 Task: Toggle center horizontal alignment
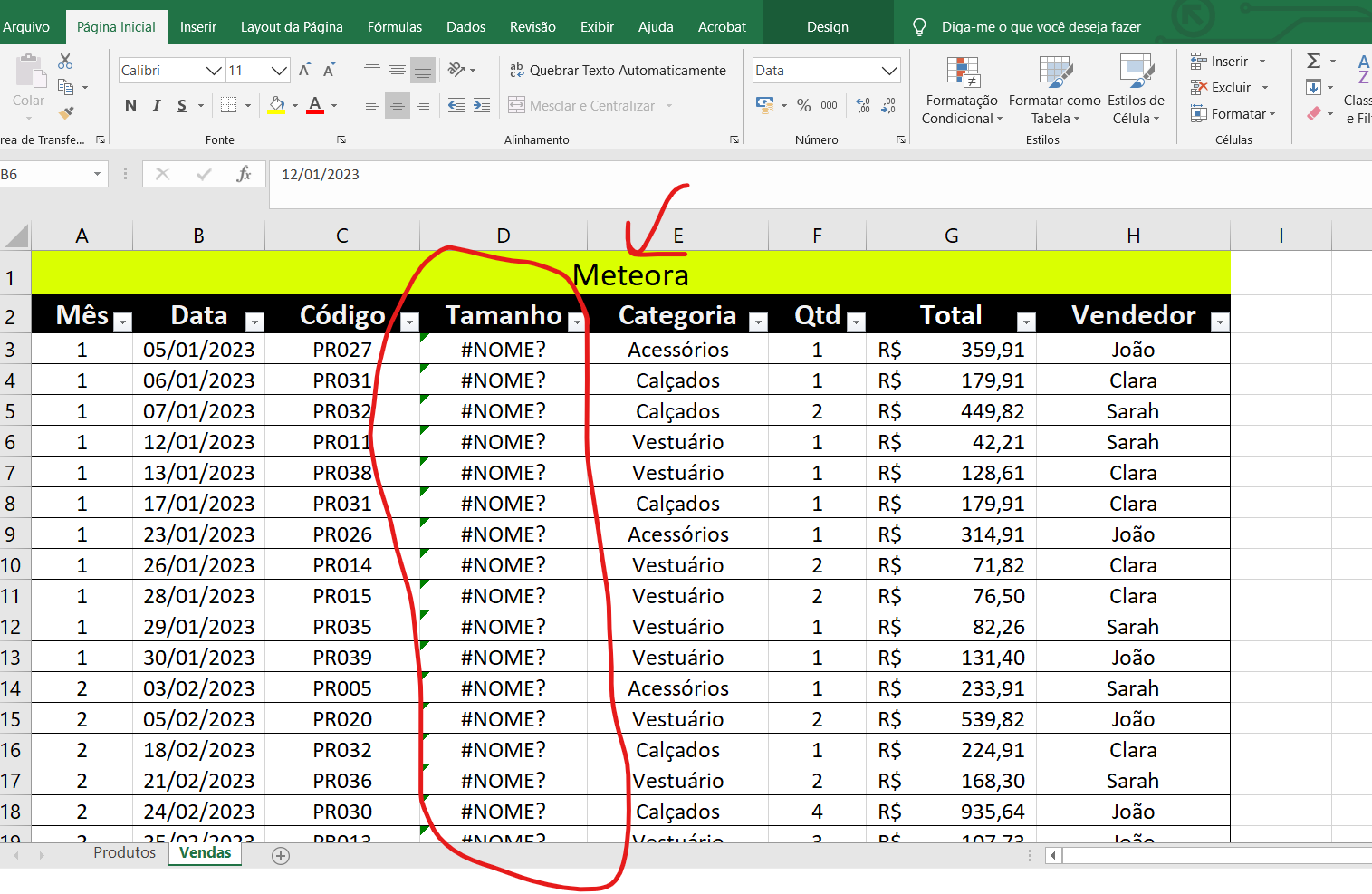[398, 105]
